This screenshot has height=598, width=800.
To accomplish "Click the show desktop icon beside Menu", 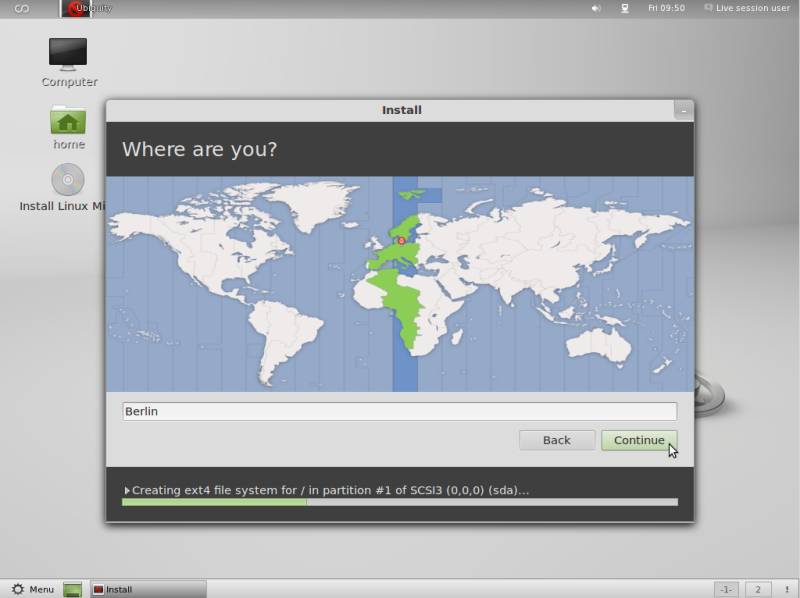I will pos(73,589).
